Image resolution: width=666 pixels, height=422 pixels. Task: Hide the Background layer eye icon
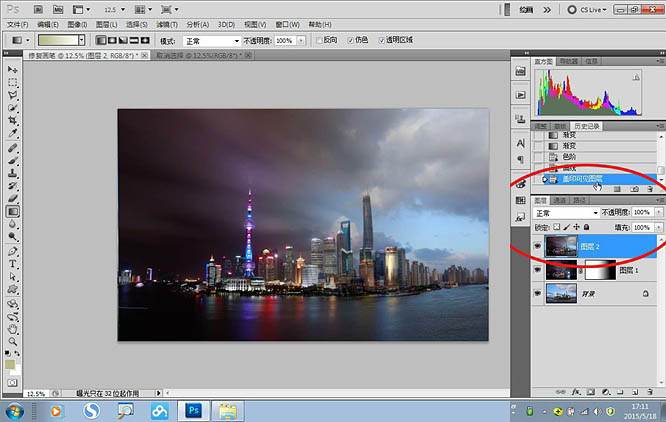[x=538, y=293]
